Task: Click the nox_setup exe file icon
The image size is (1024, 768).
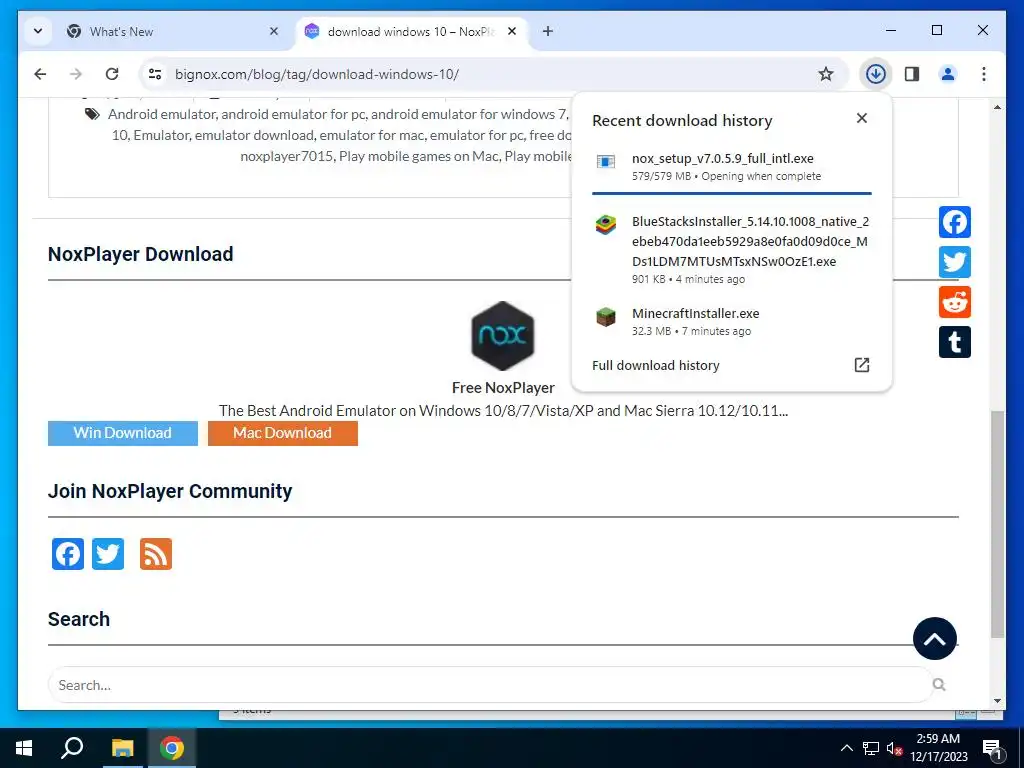Action: (x=605, y=161)
